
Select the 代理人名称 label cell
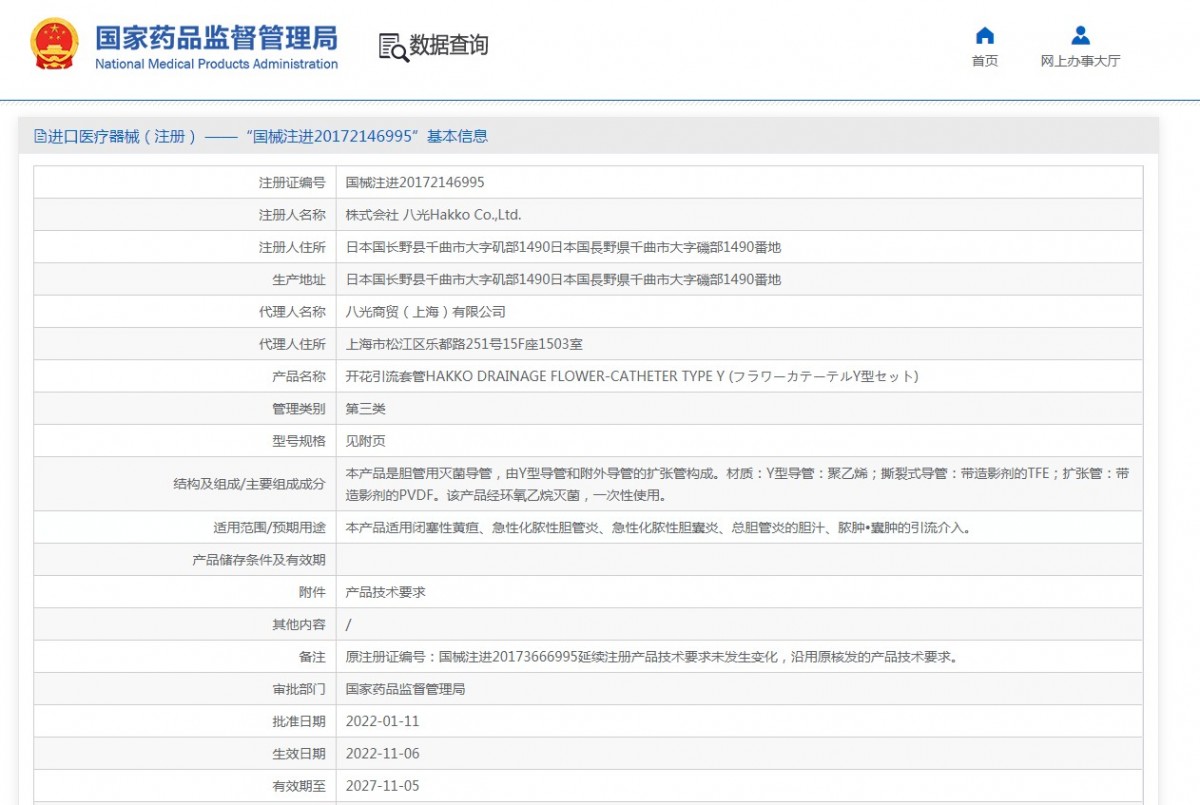click(x=185, y=312)
